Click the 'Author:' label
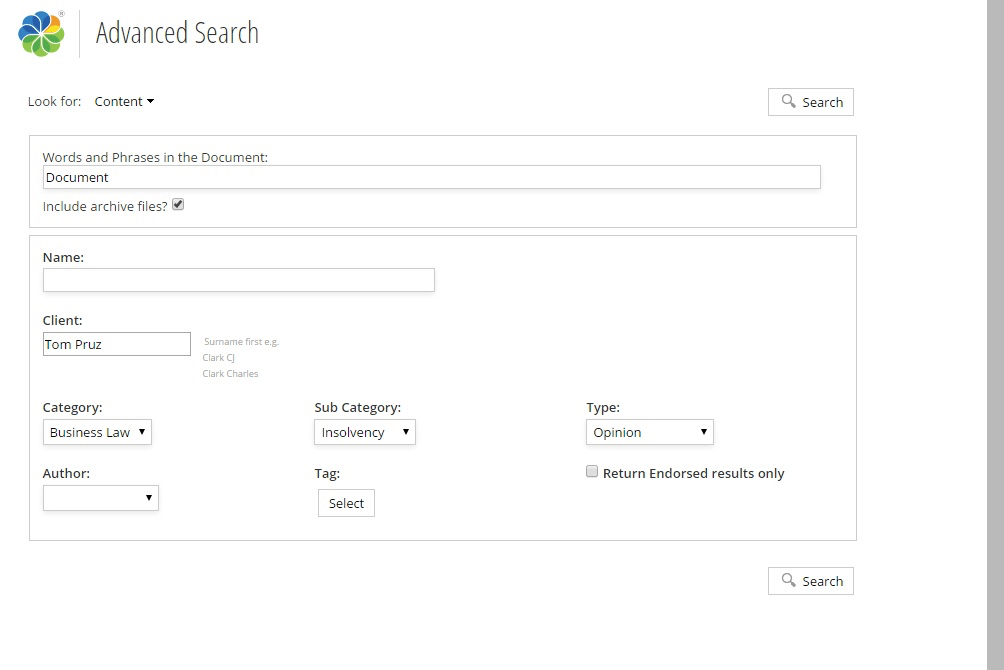 tap(67, 473)
